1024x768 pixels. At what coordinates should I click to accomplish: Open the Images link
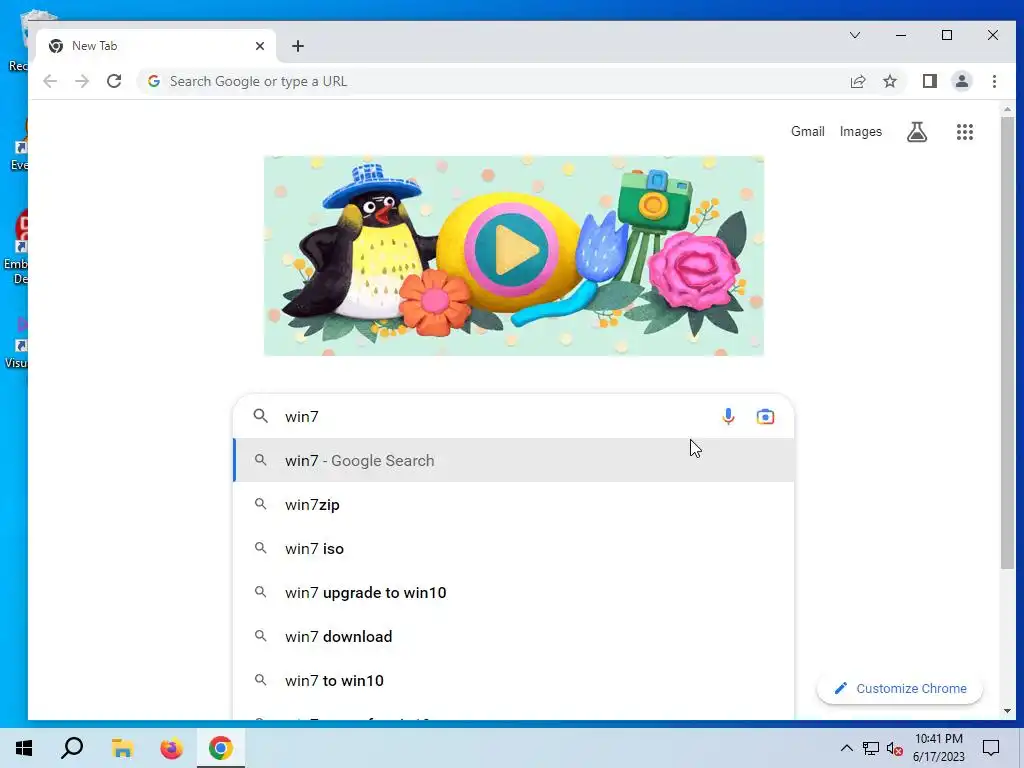861,131
